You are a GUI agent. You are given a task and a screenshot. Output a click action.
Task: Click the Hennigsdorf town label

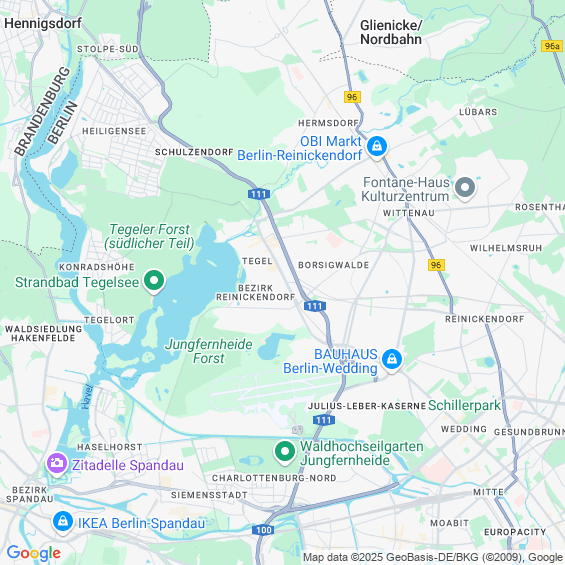43,23
